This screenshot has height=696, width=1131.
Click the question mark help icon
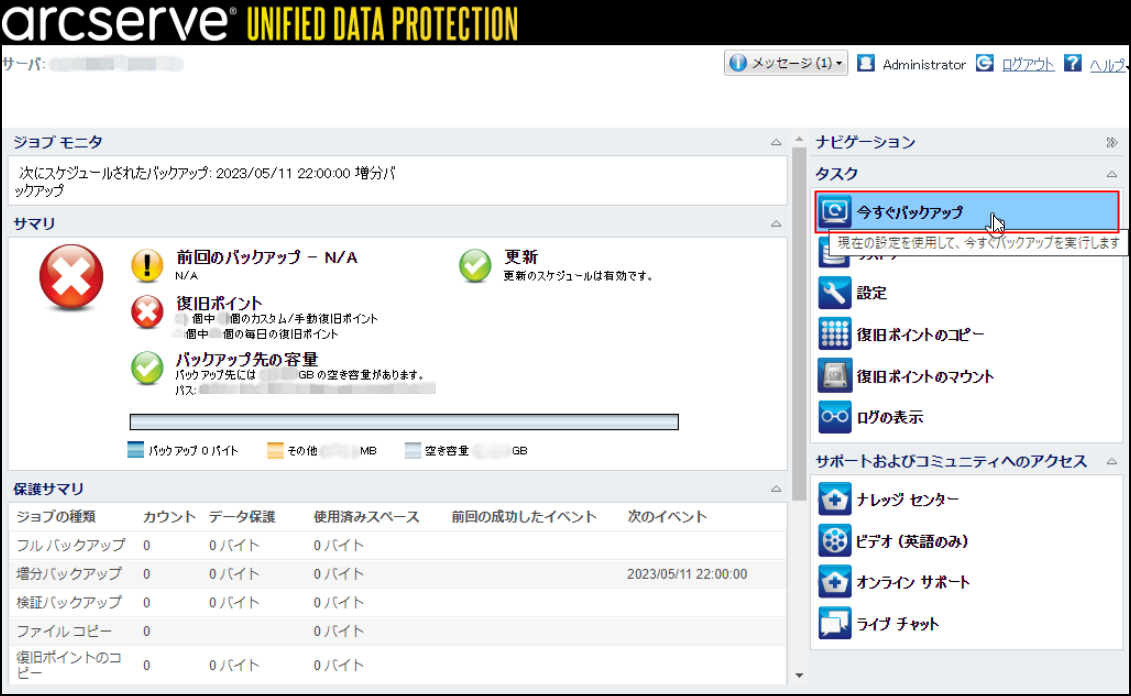pos(1073,63)
